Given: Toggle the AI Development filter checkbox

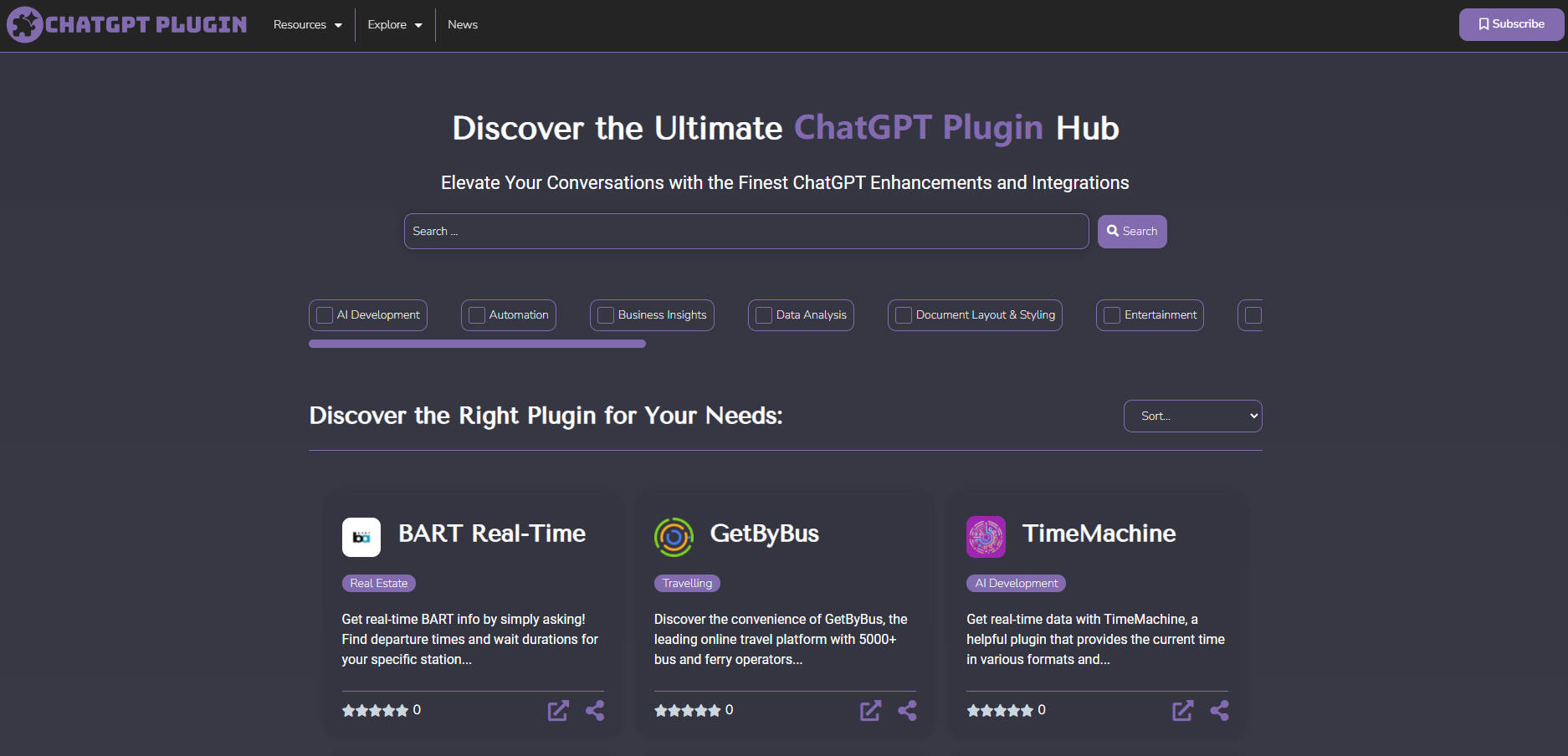Looking at the screenshot, I should (x=325, y=315).
